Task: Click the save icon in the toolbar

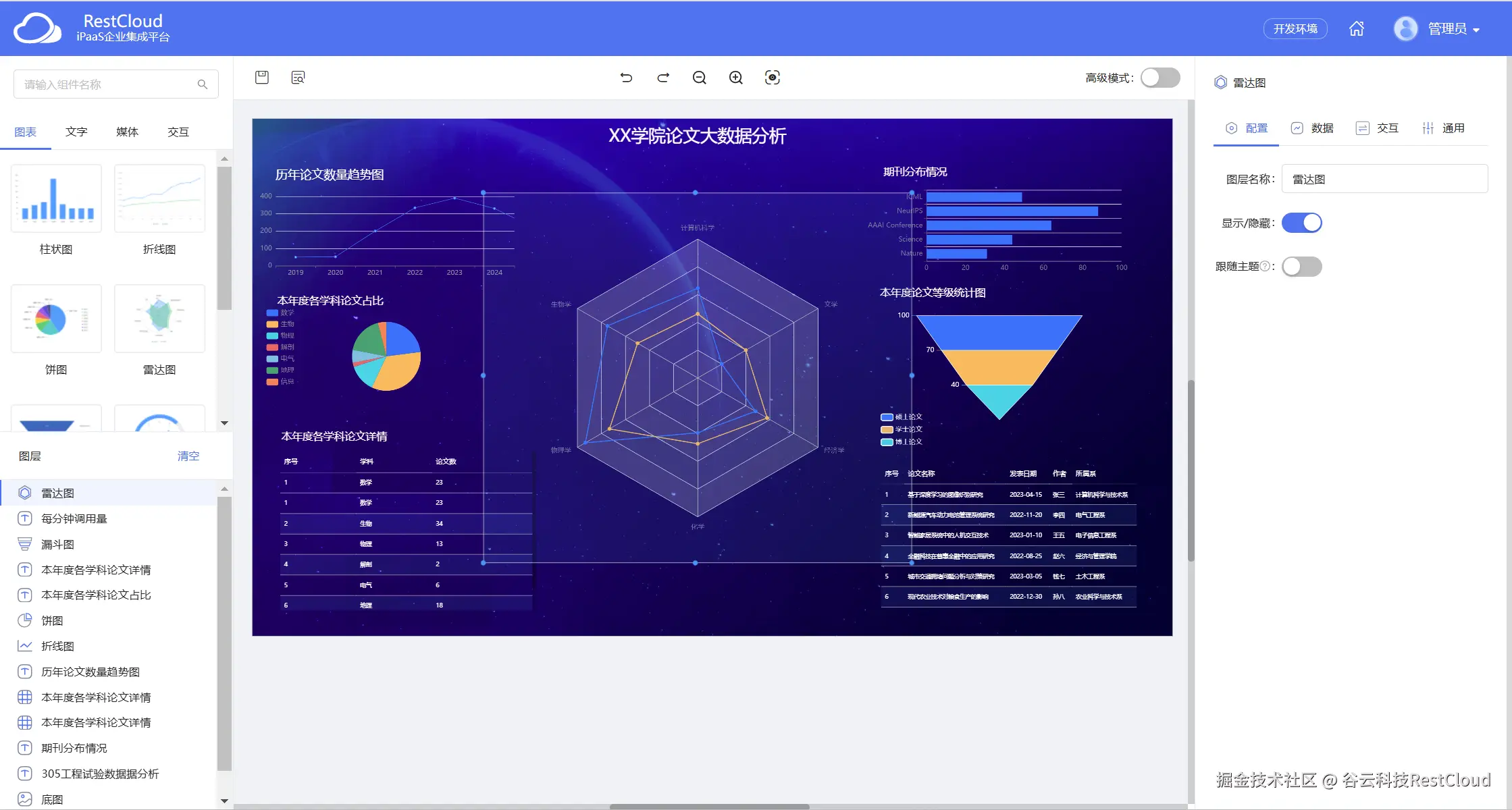Action: pos(262,78)
